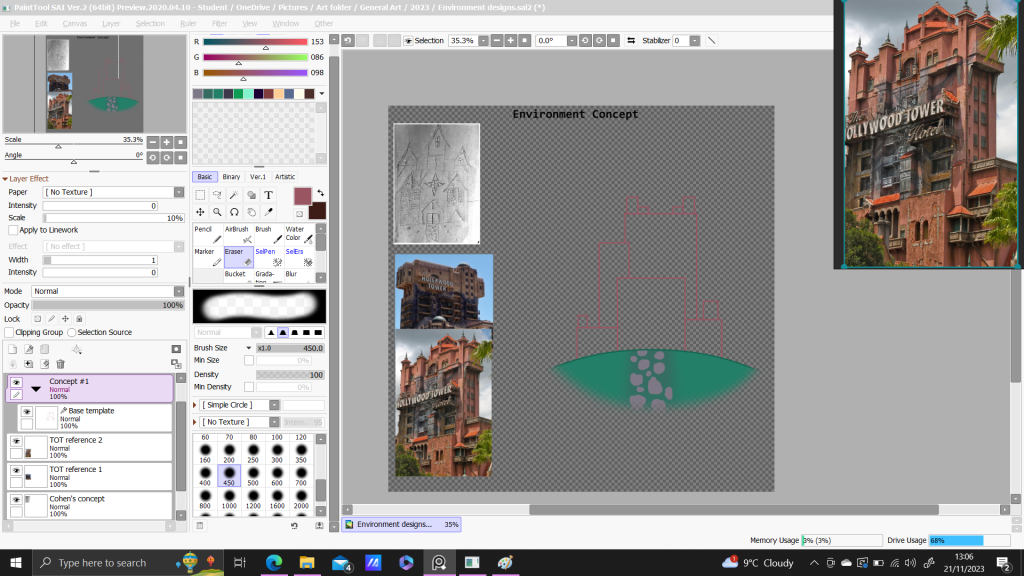Check Apply to Linework option
This screenshot has height=576, width=1024.
(13, 230)
